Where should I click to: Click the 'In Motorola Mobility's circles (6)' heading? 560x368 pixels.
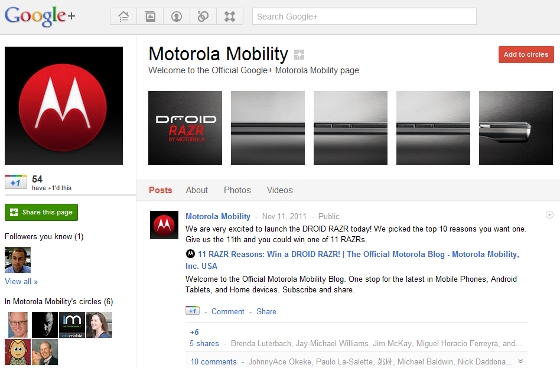(x=59, y=302)
